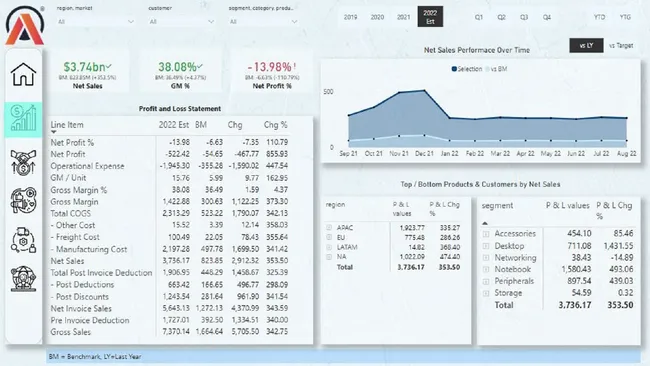Screen dimensions: 650x366
Task: Select the Total Post Invoice Deduction row
Action: click(101, 273)
